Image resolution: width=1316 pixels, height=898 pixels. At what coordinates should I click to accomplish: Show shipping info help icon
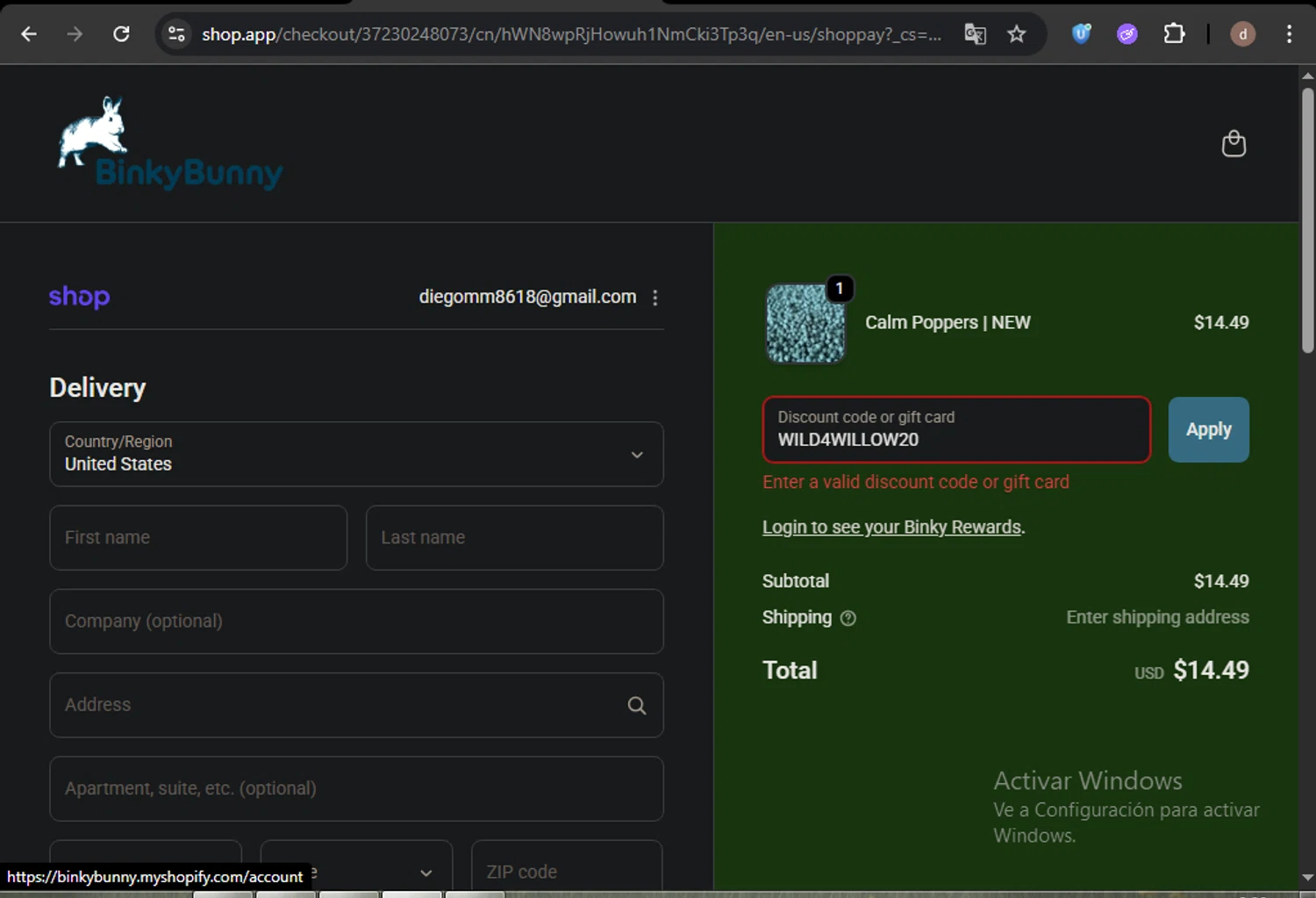(x=848, y=618)
